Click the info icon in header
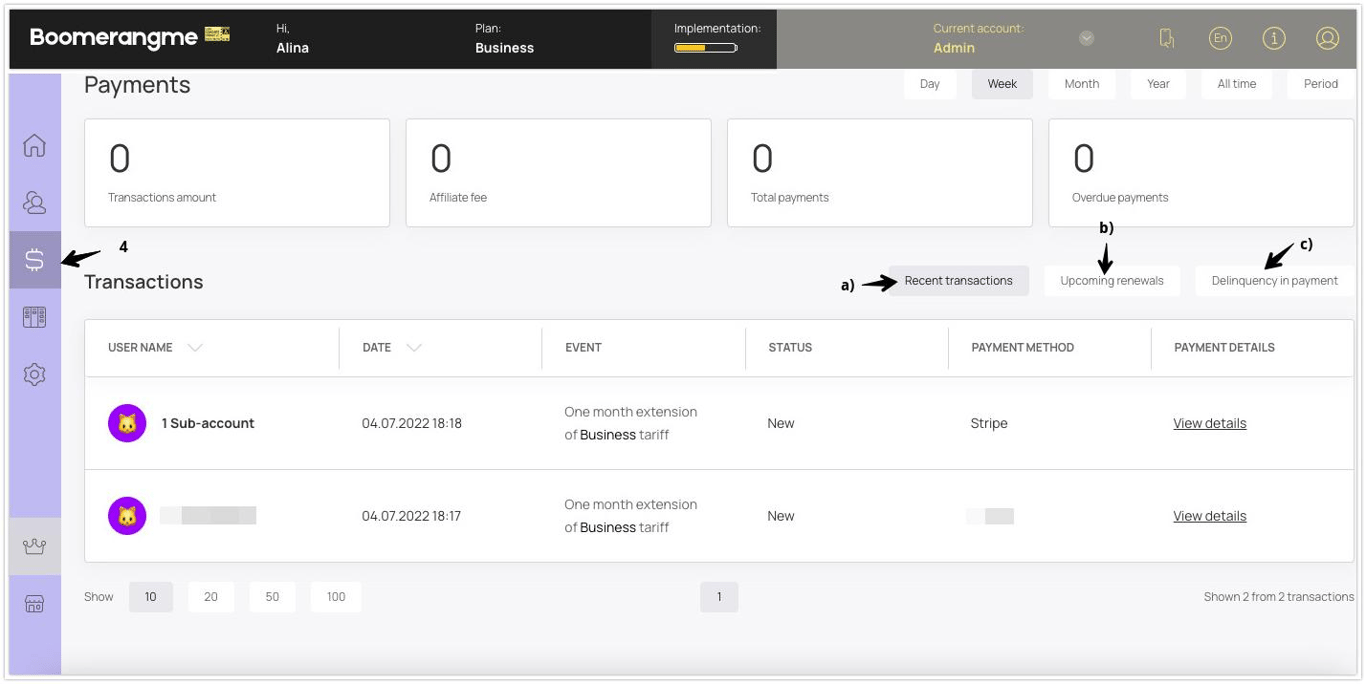Viewport: 1366px width, 684px height. coord(1274,38)
